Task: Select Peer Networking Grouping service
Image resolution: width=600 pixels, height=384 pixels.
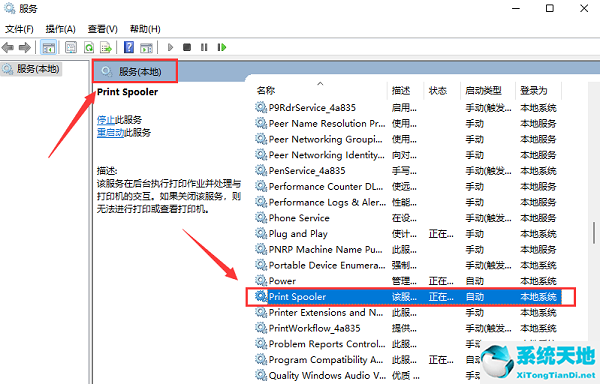Action: [x=408, y=139]
